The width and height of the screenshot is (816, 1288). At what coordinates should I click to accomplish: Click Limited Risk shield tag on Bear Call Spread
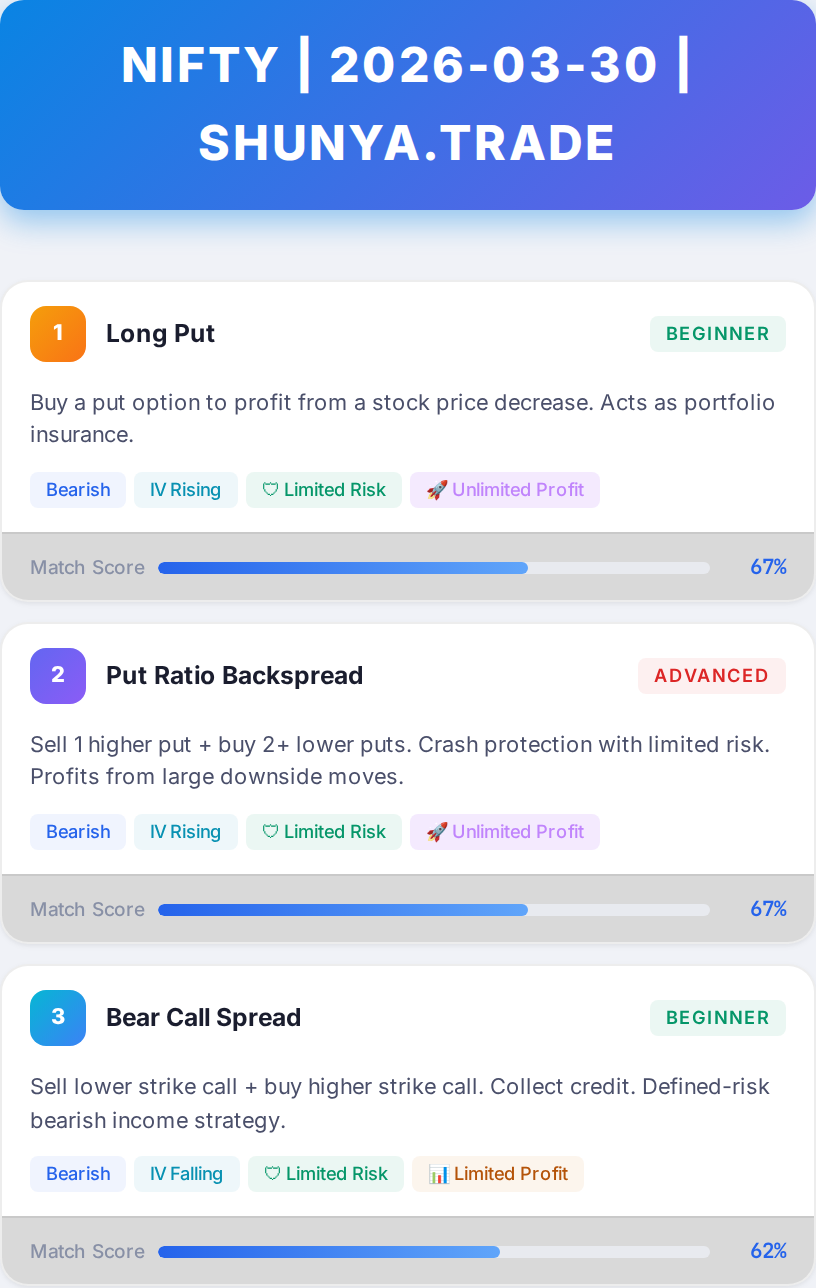click(325, 1174)
